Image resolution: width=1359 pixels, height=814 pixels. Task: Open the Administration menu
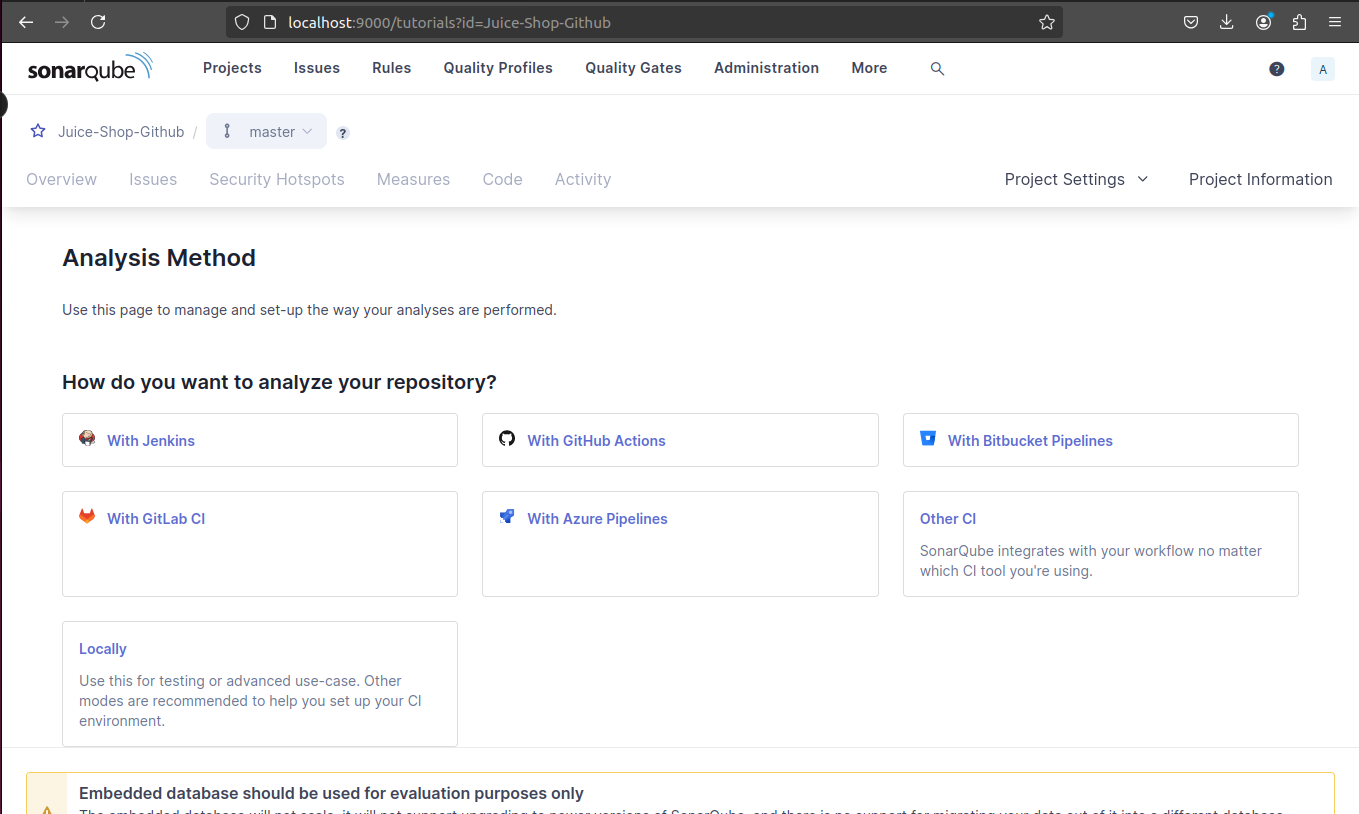(x=766, y=68)
